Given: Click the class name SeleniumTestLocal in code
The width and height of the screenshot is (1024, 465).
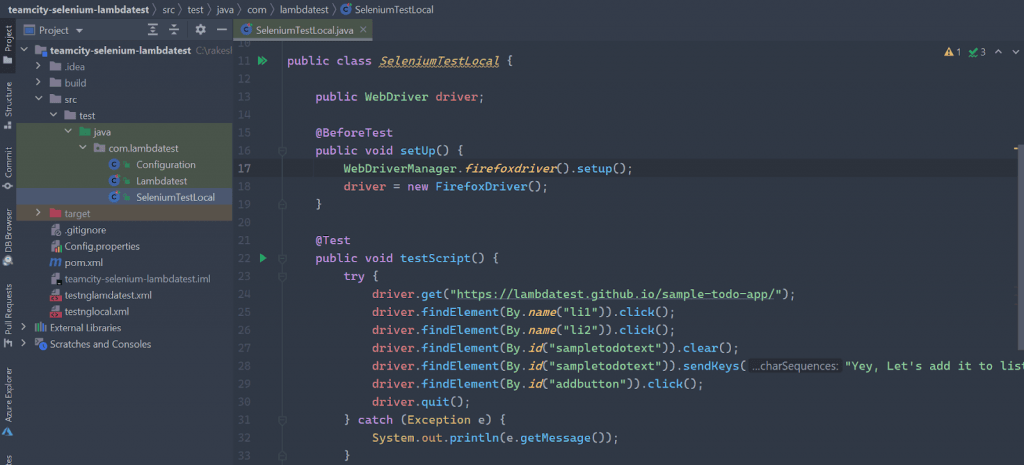Looking at the screenshot, I should [440, 61].
